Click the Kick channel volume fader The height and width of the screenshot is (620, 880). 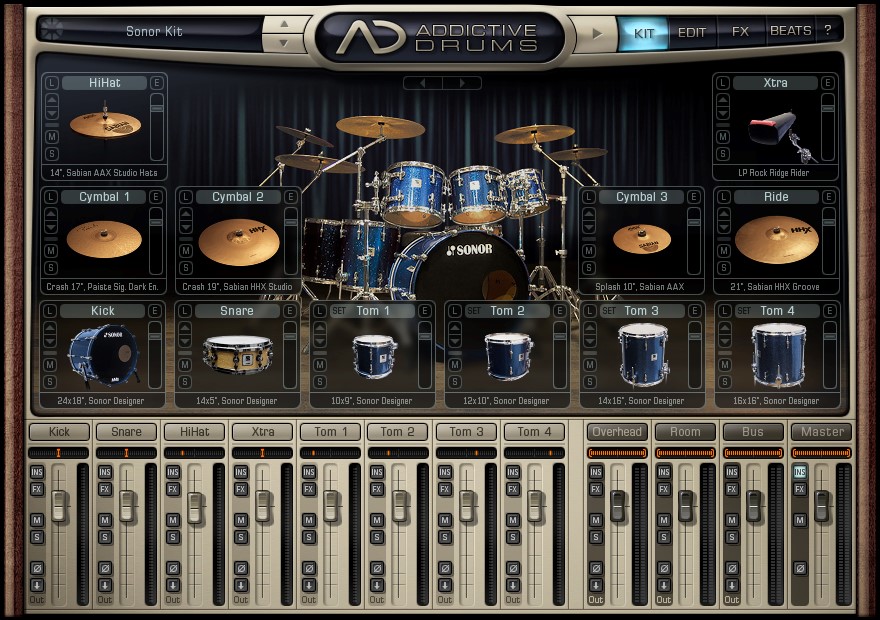click(59, 506)
